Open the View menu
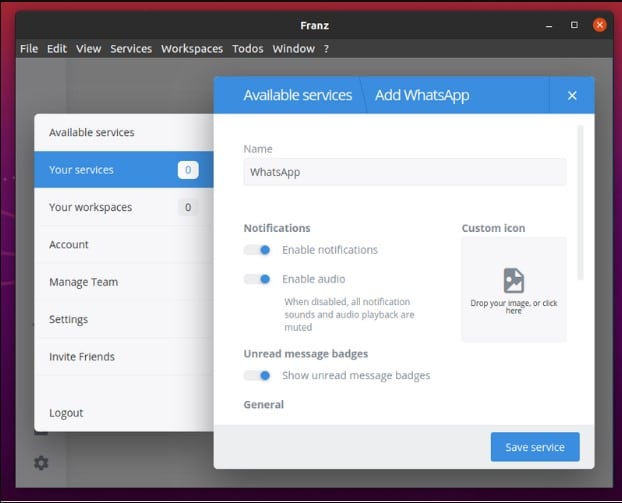The width and height of the screenshot is (622, 503). tap(88, 48)
